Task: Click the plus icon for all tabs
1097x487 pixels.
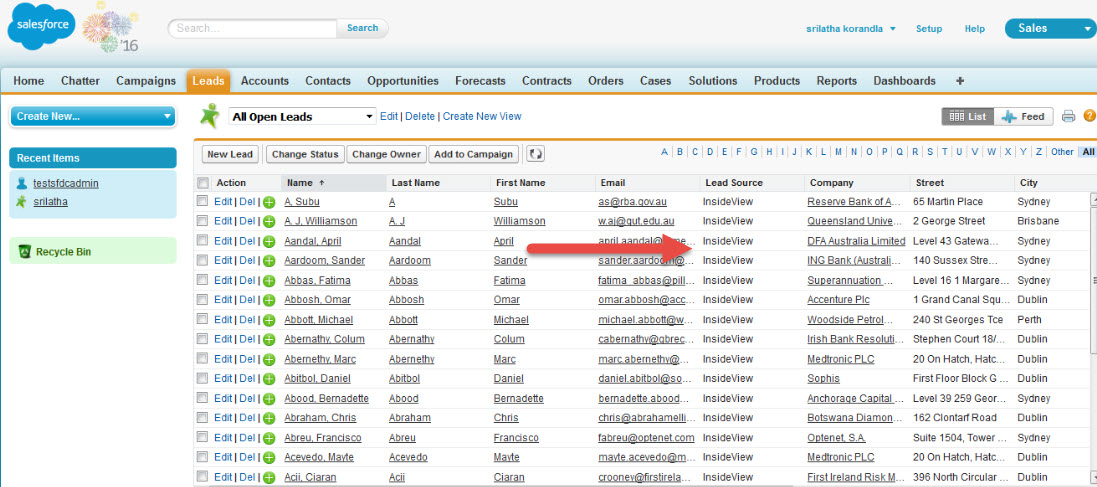Action: point(960,80)
